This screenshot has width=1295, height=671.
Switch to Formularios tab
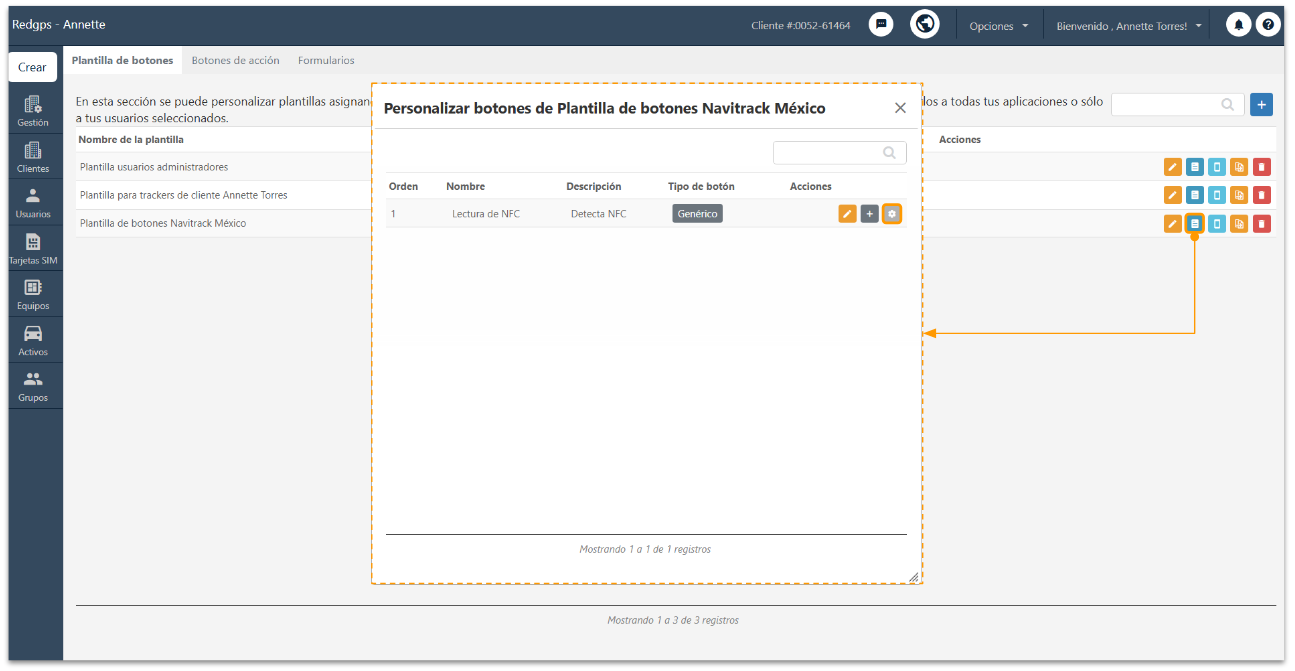click(326, 61)
